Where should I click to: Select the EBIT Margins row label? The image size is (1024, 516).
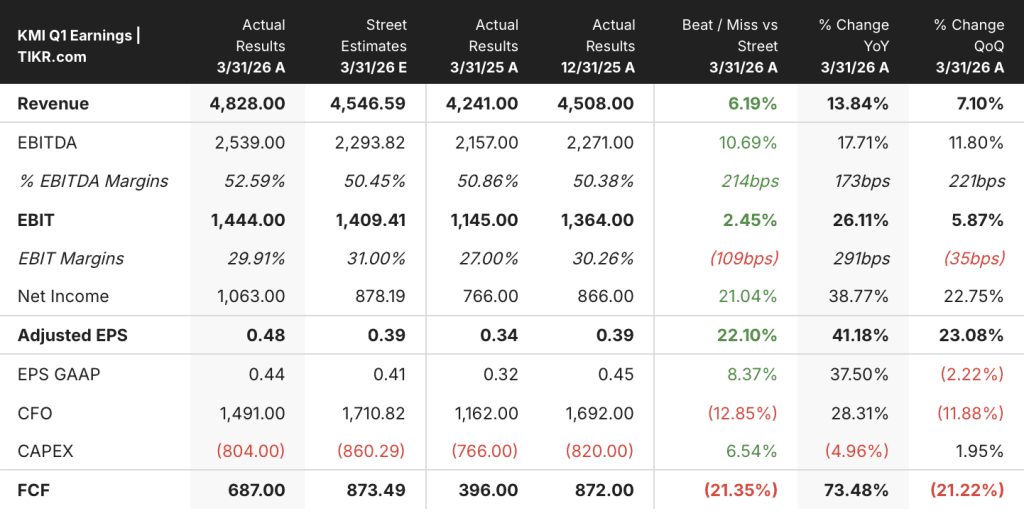(x=71, y=259)
